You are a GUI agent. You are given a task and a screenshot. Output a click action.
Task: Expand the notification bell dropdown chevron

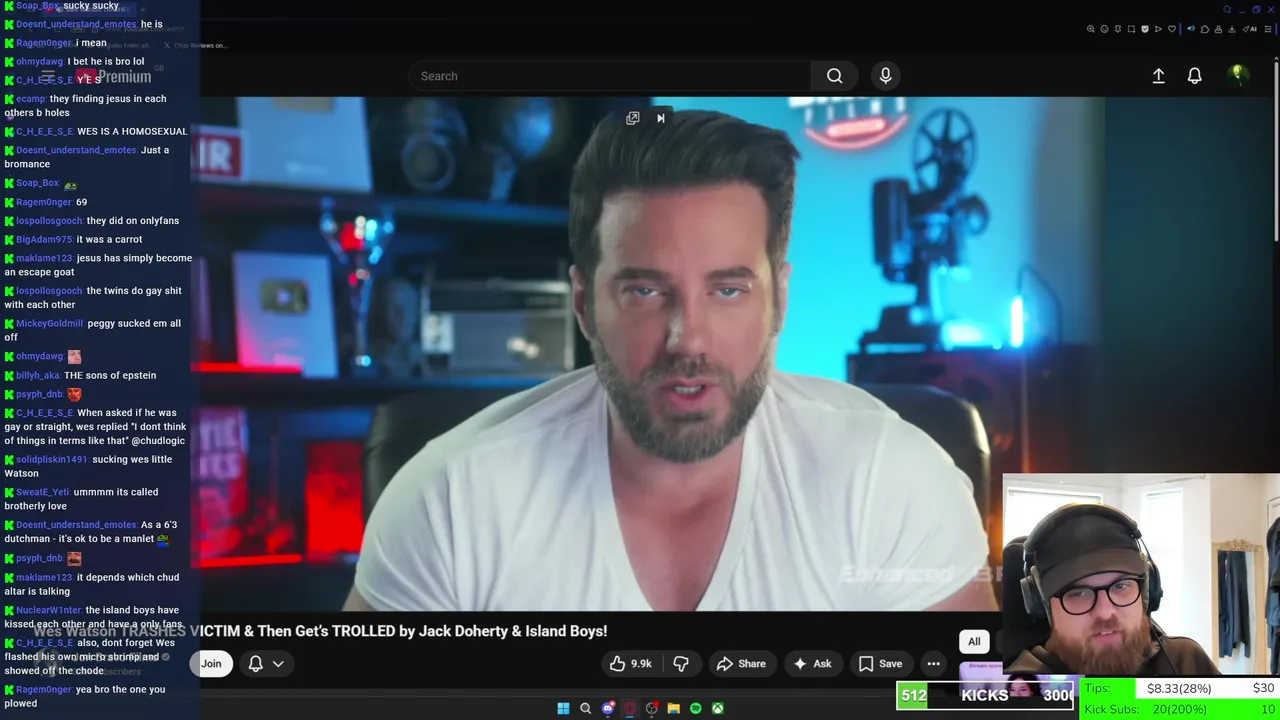(278, 664)
